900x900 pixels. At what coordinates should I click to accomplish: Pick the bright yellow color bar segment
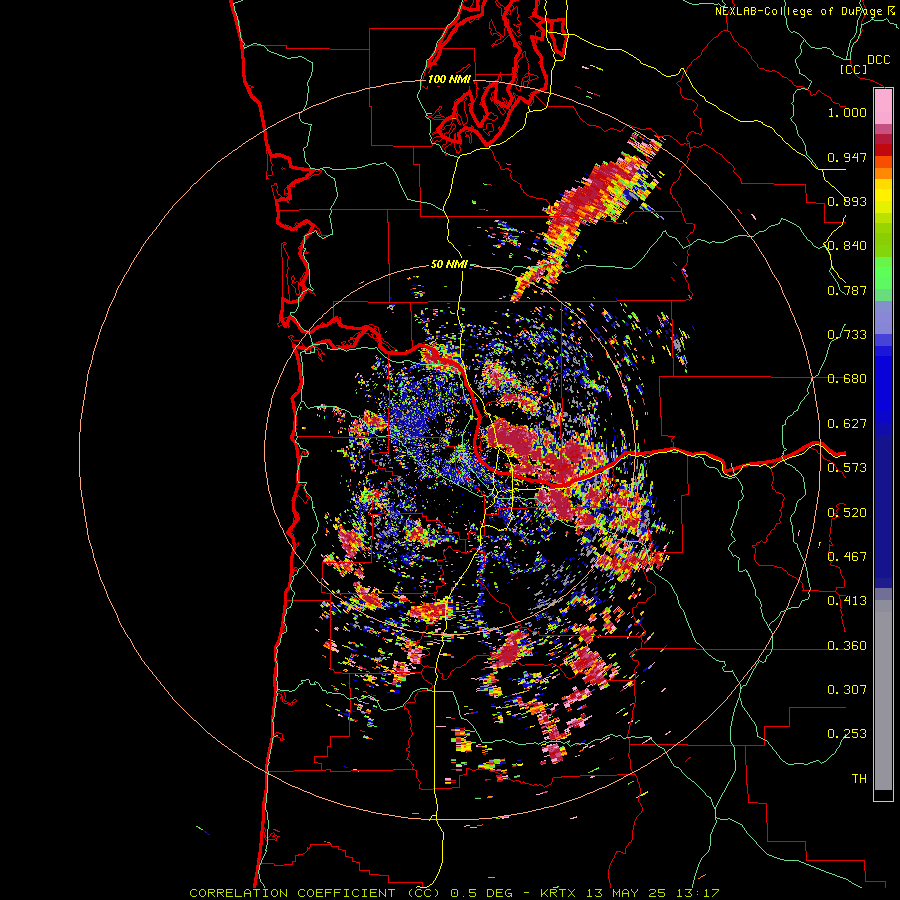pyautogui.click(x=883, y=196)
